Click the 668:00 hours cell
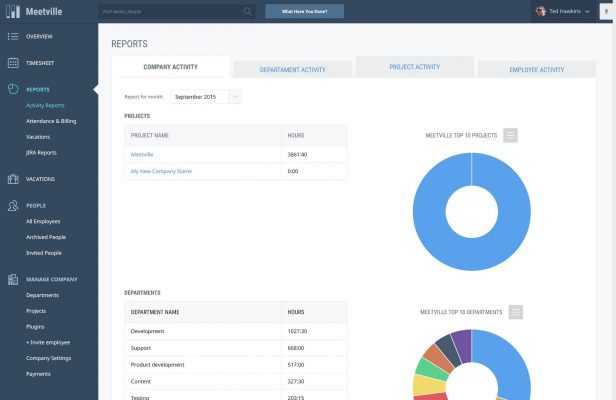 tap(314, 348)
